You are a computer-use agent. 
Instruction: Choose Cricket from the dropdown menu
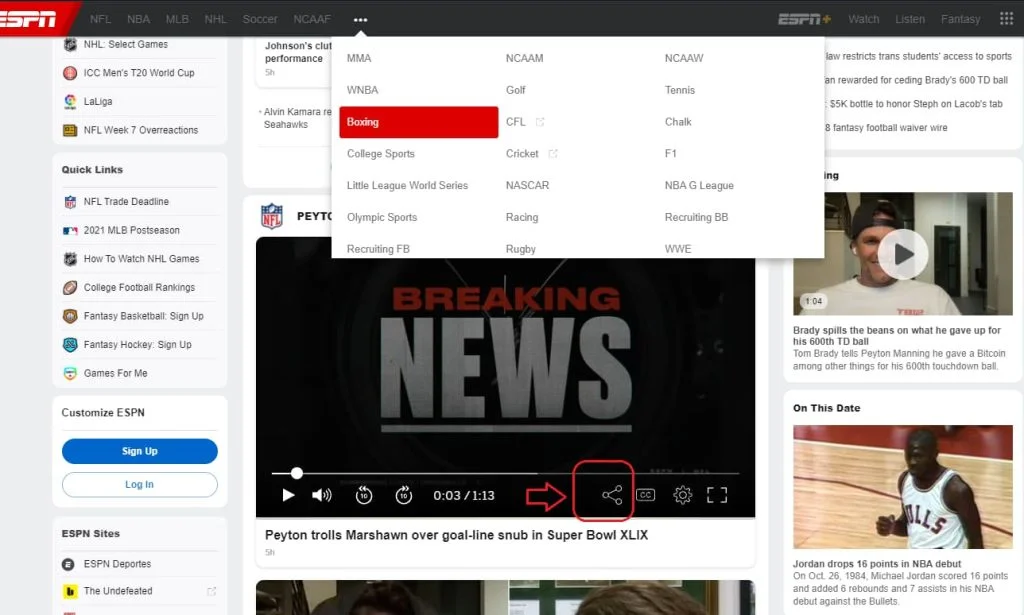(x=522, y=153)
